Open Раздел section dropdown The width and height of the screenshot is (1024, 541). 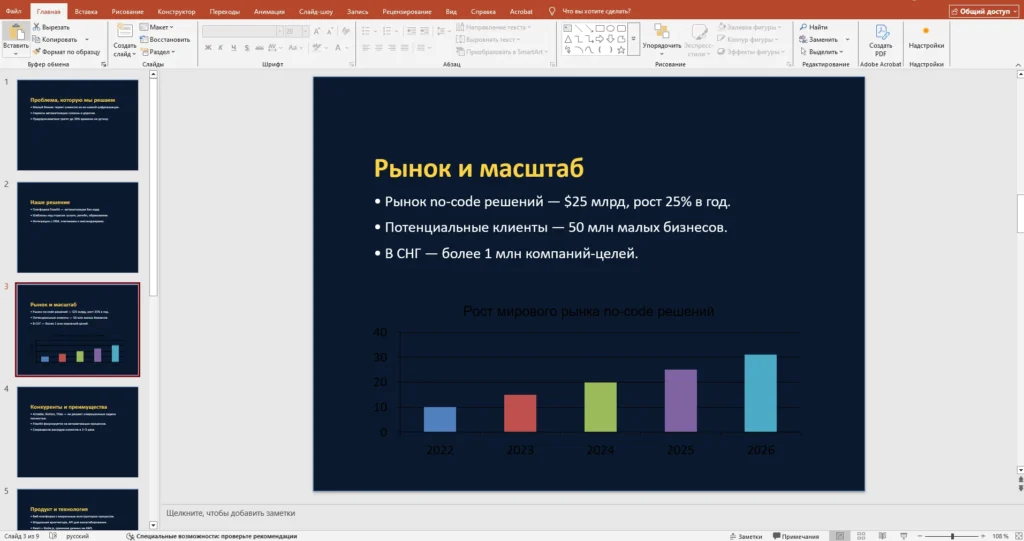pyautogui.click(x=158, y=52)
